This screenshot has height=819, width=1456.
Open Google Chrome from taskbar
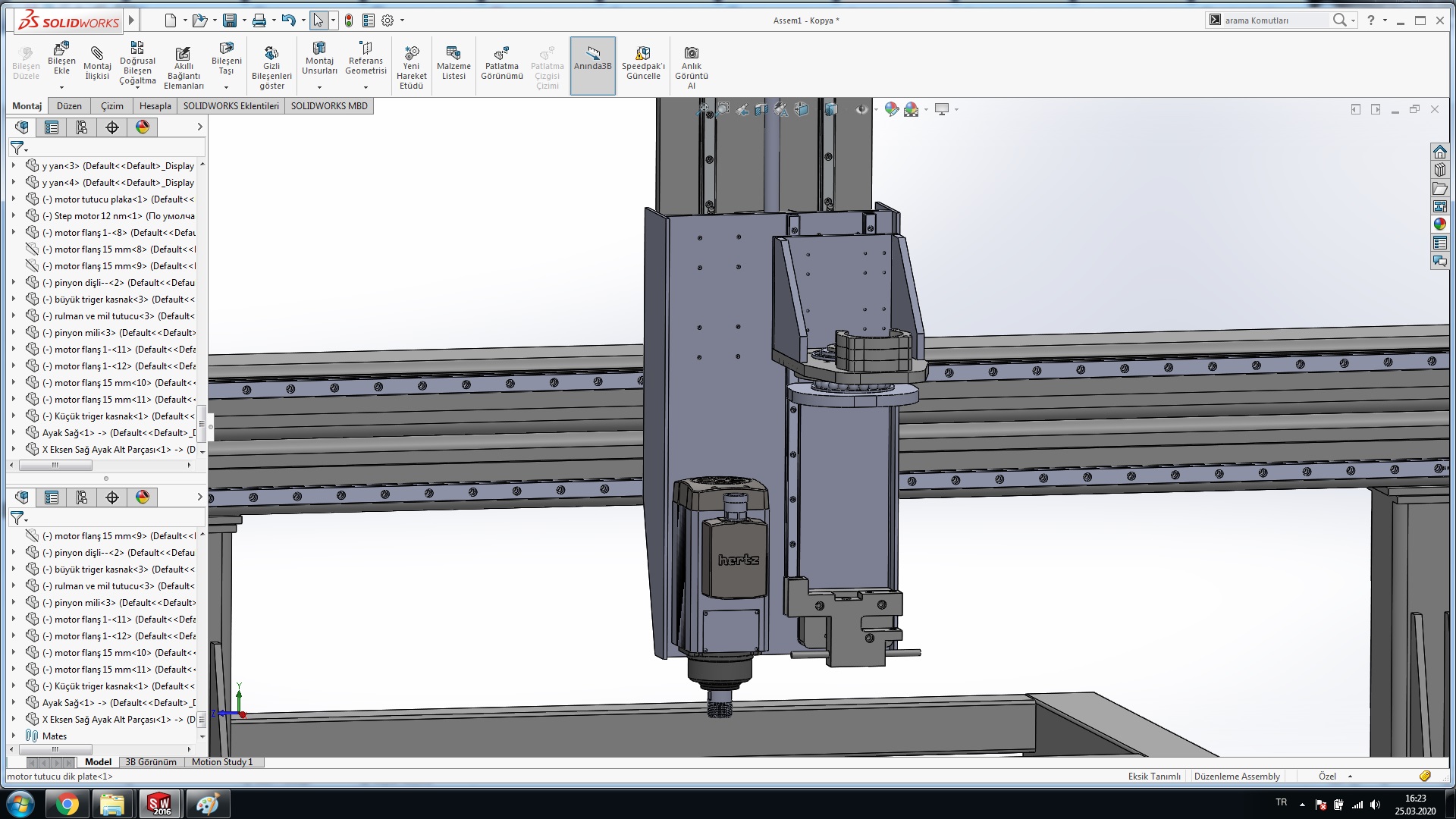[x=67, y=804]
